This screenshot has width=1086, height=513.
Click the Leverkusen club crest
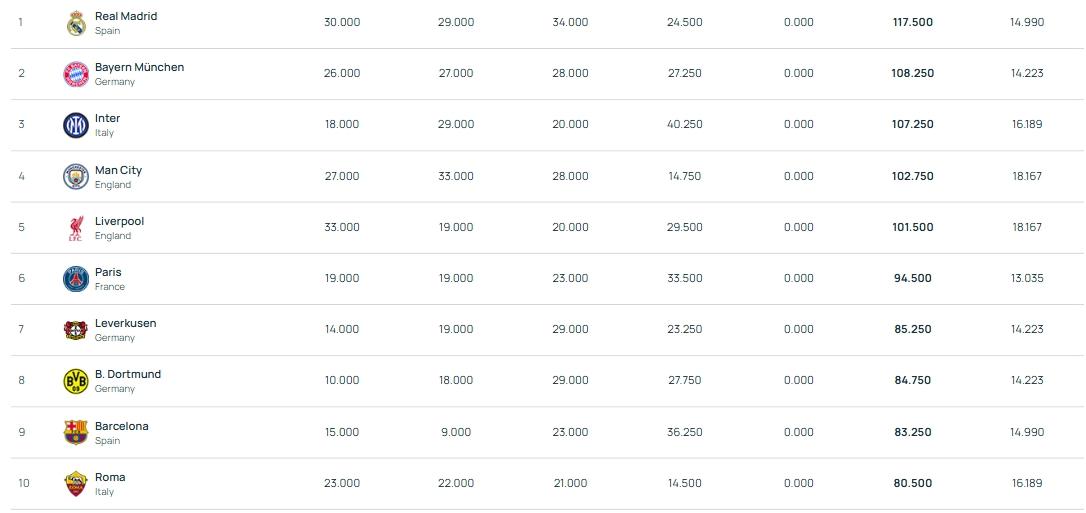pyautogui.click(x=76, y=330)
